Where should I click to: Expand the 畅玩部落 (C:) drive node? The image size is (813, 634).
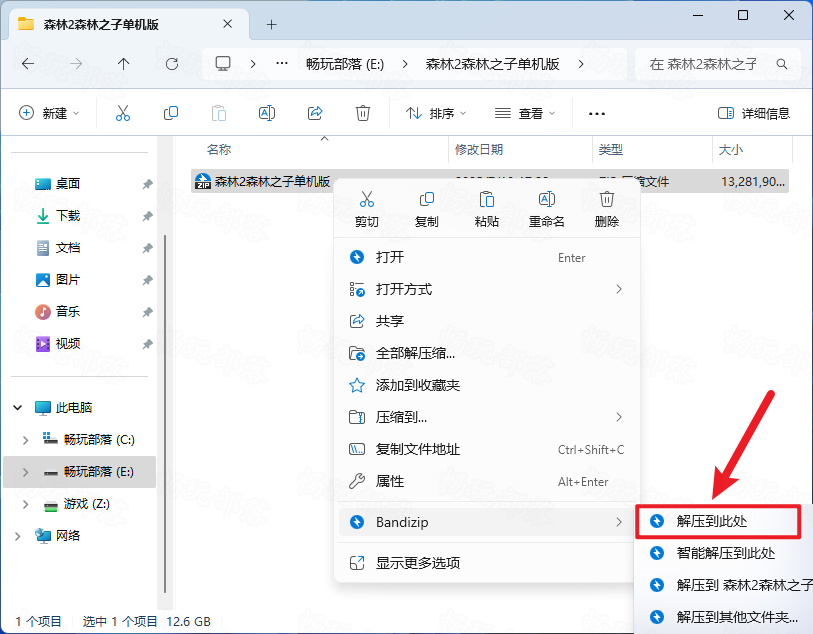click(25, 440)
